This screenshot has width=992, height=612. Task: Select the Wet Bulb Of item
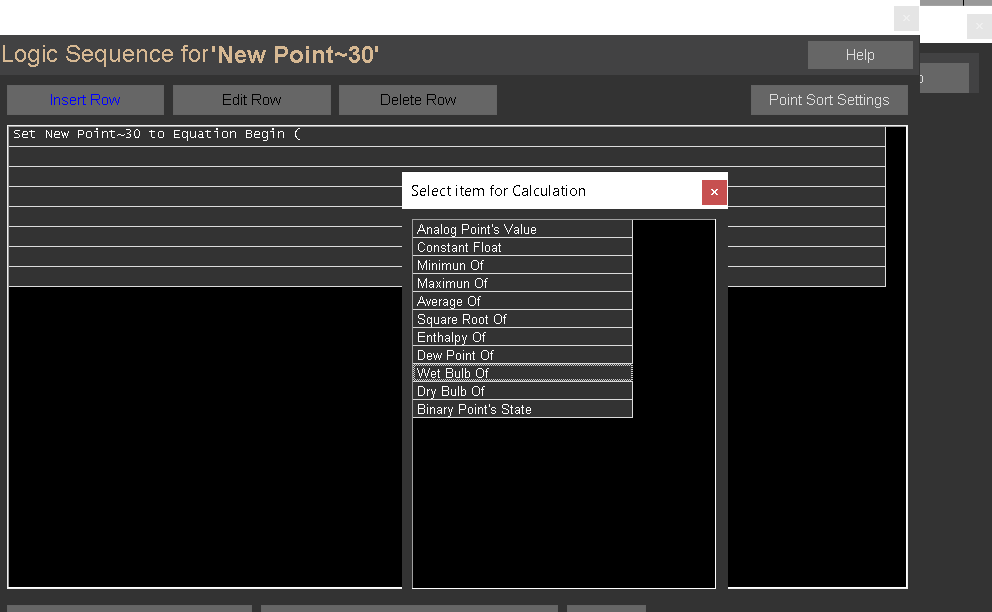click(x=522, y=373)
